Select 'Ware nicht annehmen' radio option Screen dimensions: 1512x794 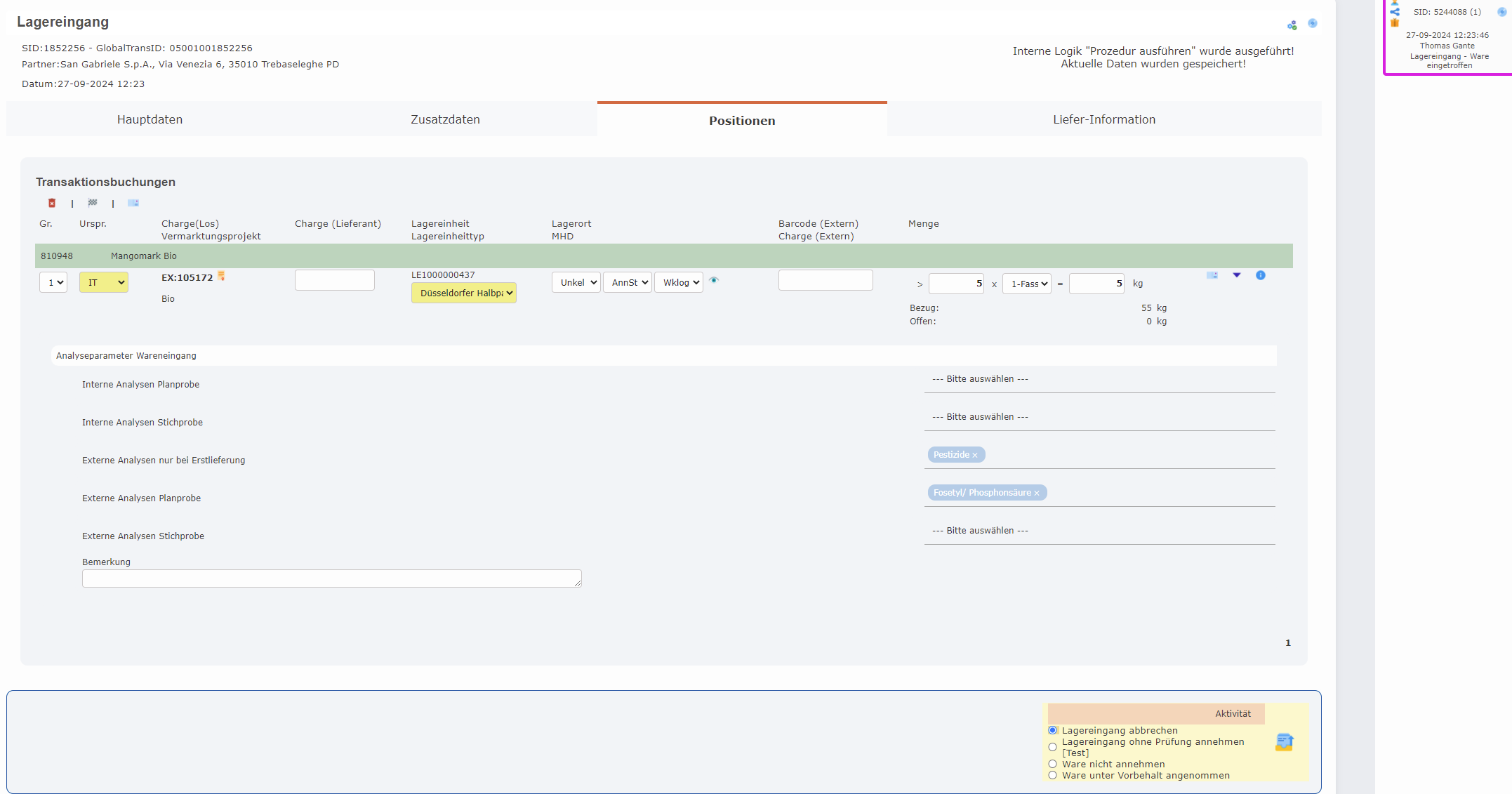[1052, 764]
